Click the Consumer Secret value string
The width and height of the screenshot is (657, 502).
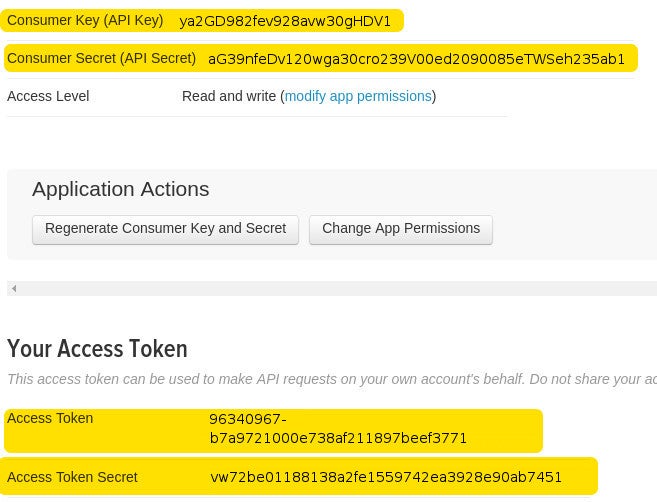point(416,59)
